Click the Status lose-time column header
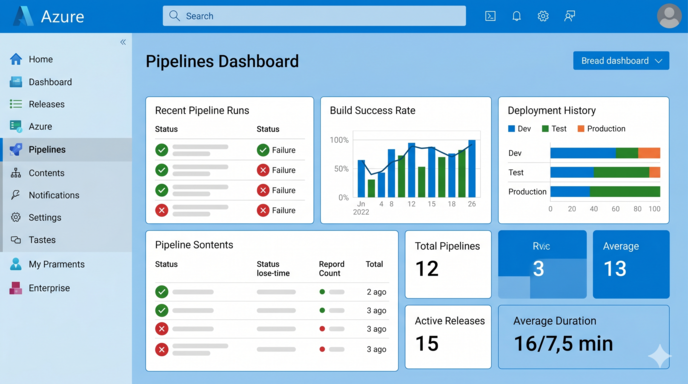This screenshot has width=688, height=384. click(x=273, y=269)
